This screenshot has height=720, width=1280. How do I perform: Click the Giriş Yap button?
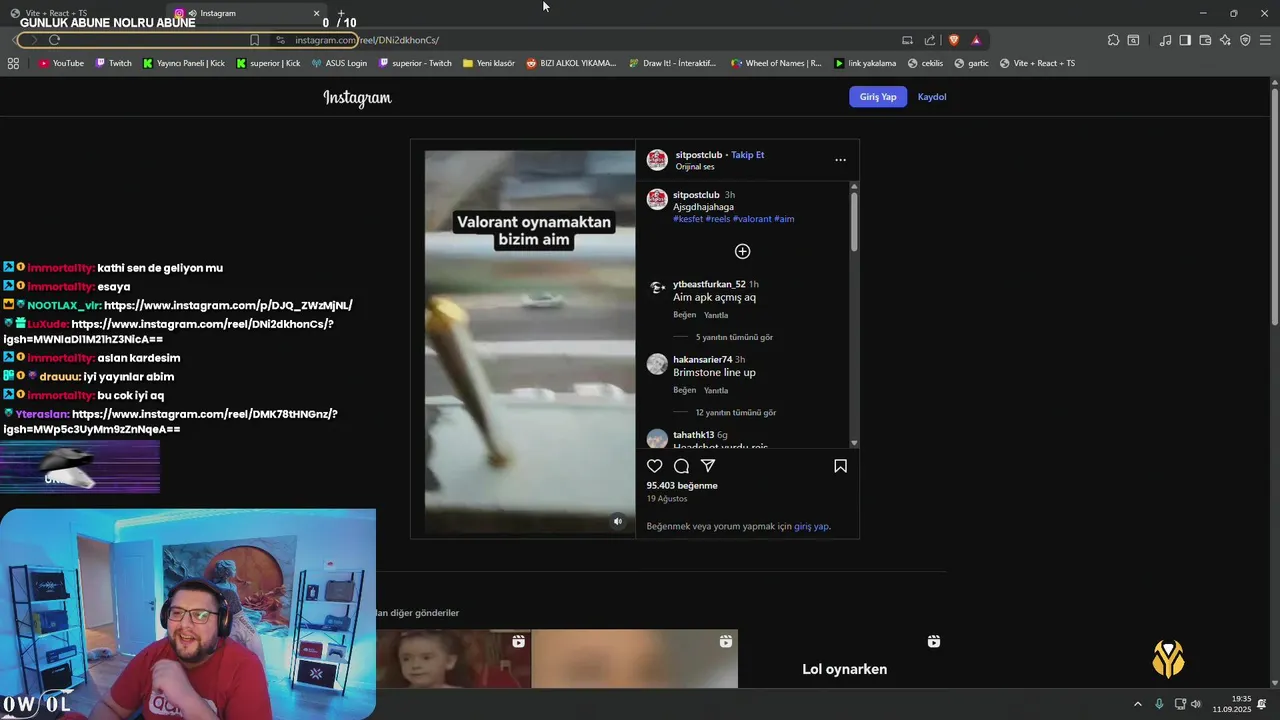pyautogui.click(x=878, y=97)
